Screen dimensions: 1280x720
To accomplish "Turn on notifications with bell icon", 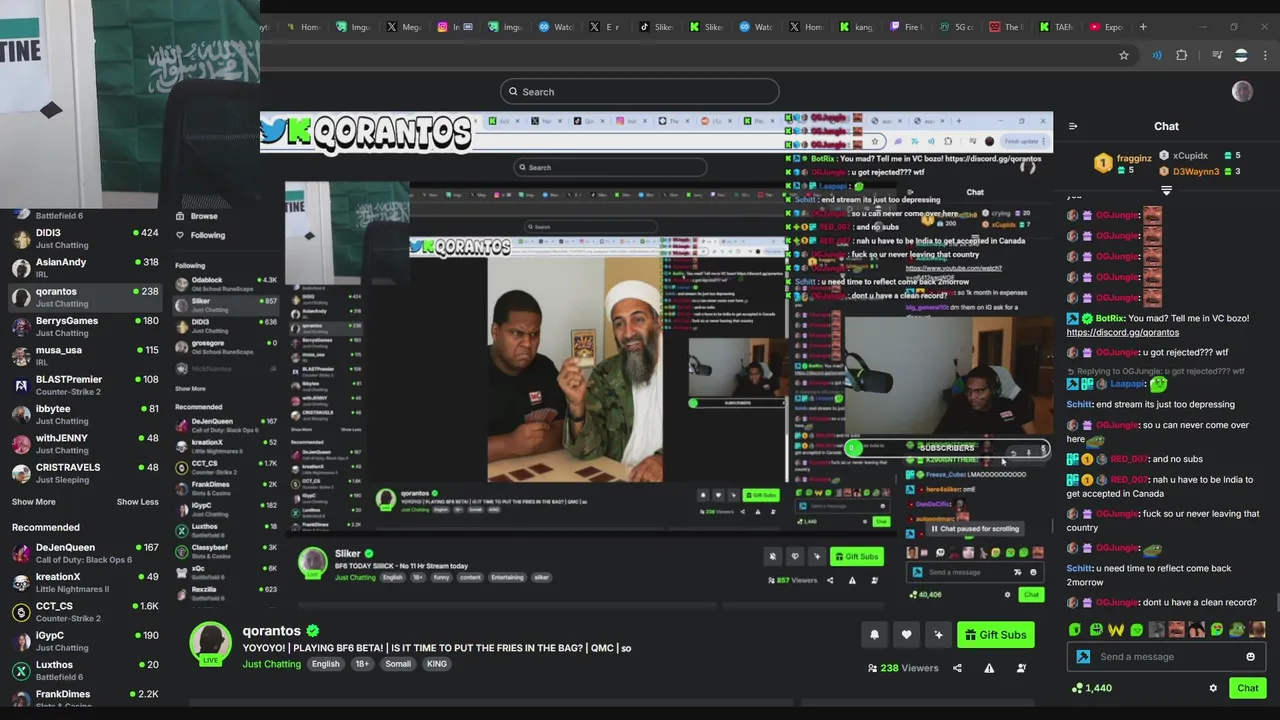I will (x=874, y=635).
